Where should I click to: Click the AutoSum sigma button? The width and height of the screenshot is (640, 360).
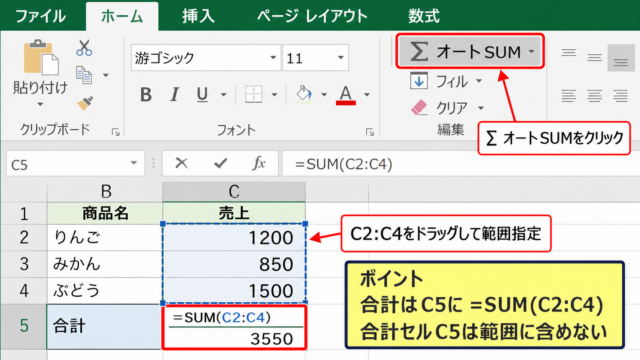coord(470,51)
